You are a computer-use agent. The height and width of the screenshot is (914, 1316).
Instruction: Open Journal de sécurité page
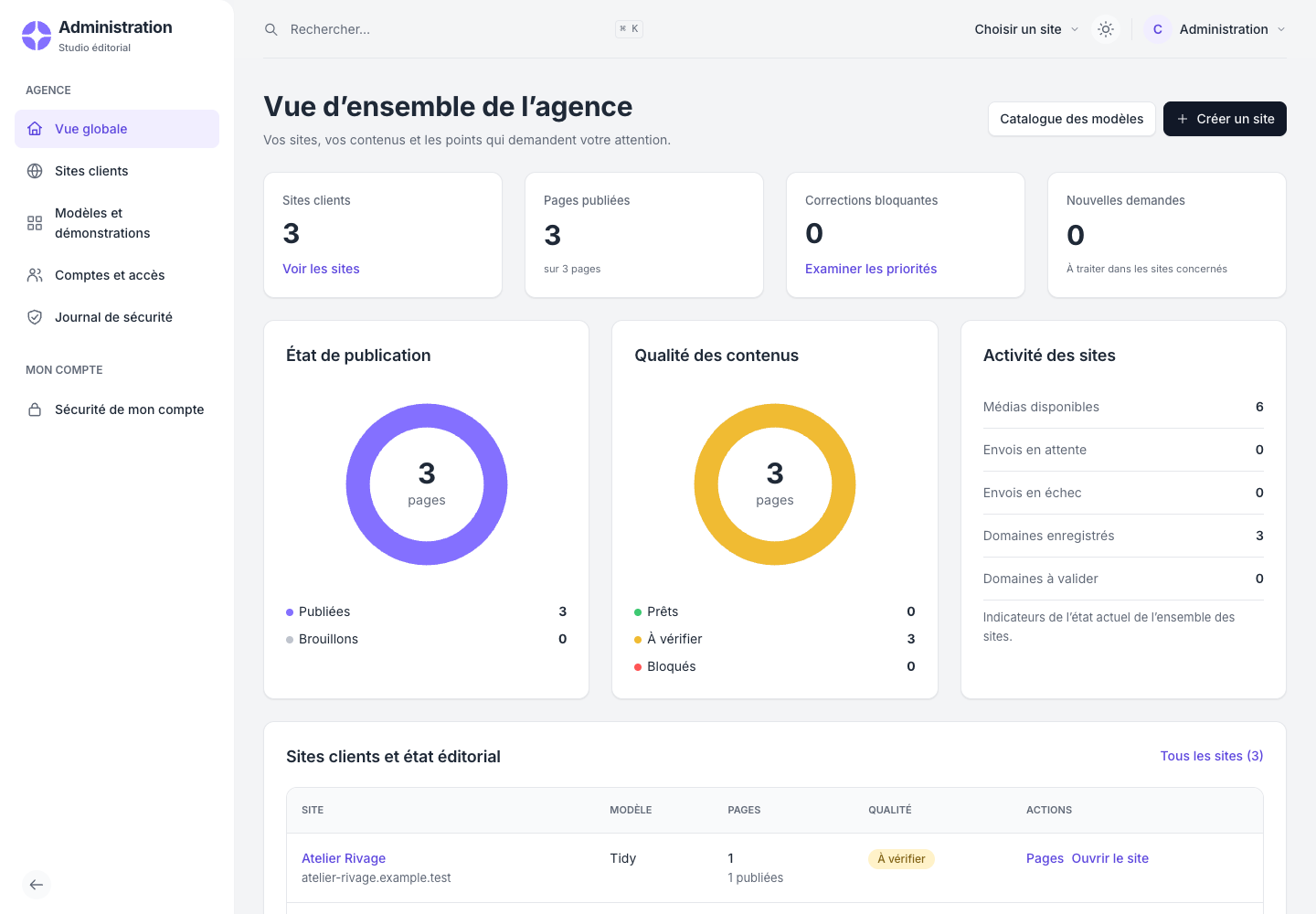pyautogui.click(x=117, y=317)
